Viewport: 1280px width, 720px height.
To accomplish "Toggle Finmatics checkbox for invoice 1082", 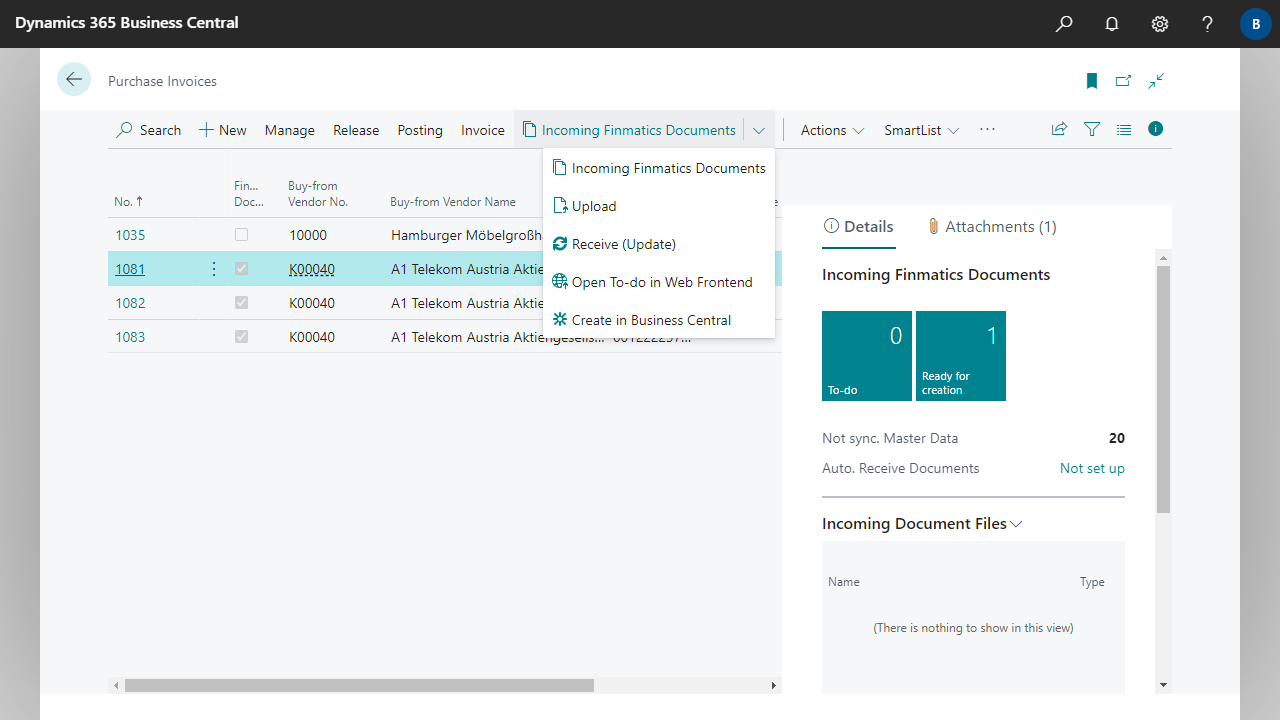I will point(241,303).
